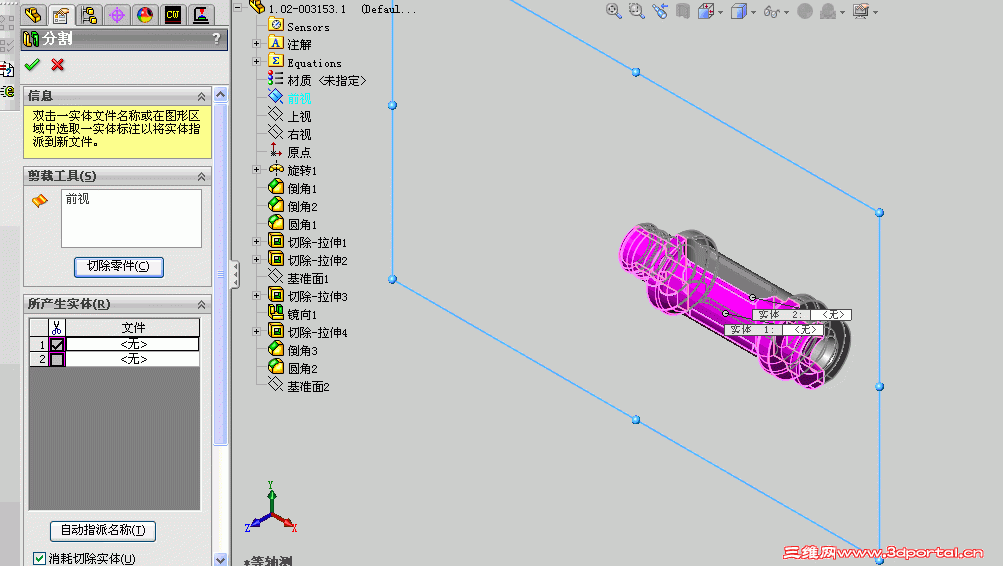The width and height of the screenshot is (1003, 566).
Task: Open the FeatureManager design tree tab
Action: 33,14
